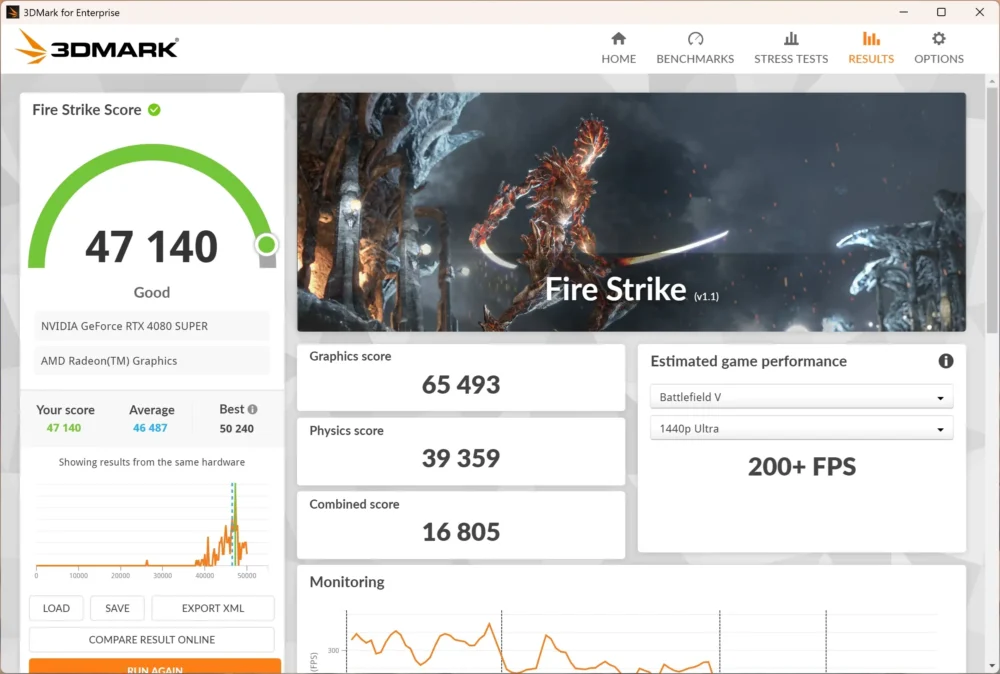The height and width of the screenshot is (674, 1000).
Task: Click the large 47 140 gauge score
Action: pyautogui.click(x=151, y=247)
